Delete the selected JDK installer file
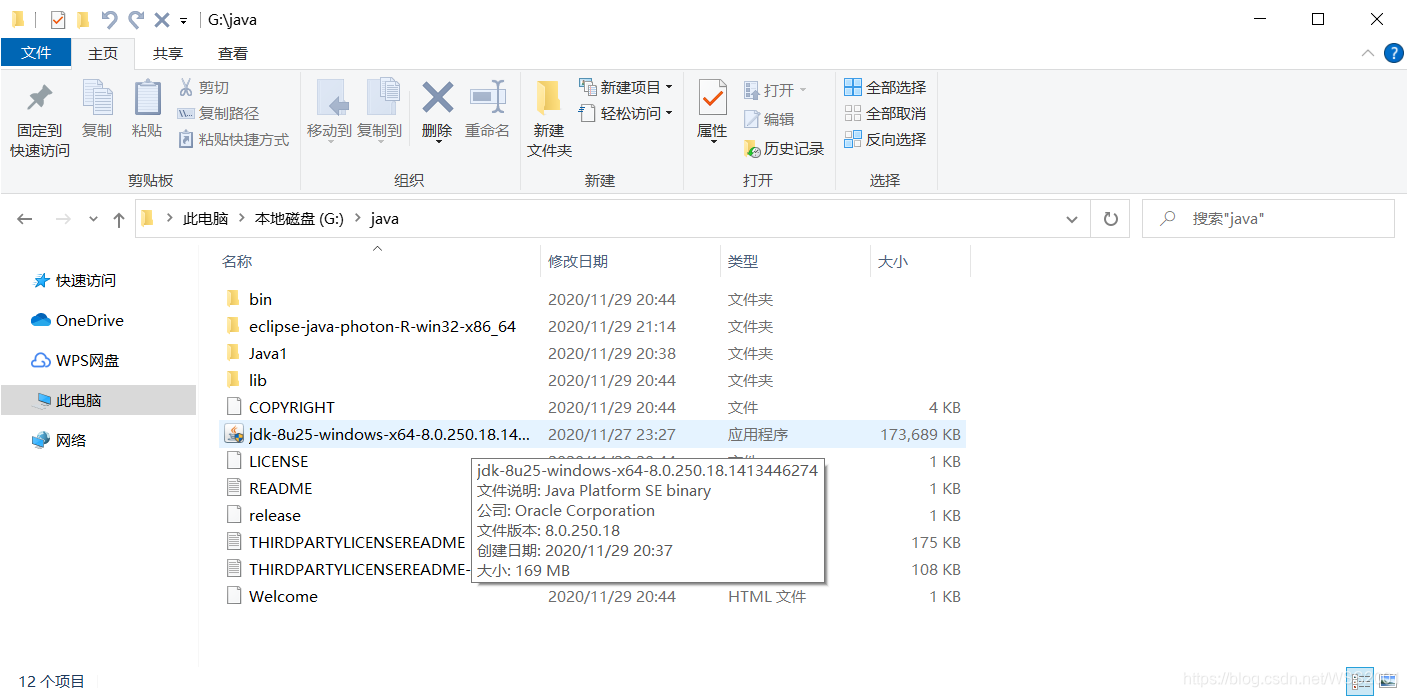Viewport: 1408px width, 697px height. tap(437, 110)
